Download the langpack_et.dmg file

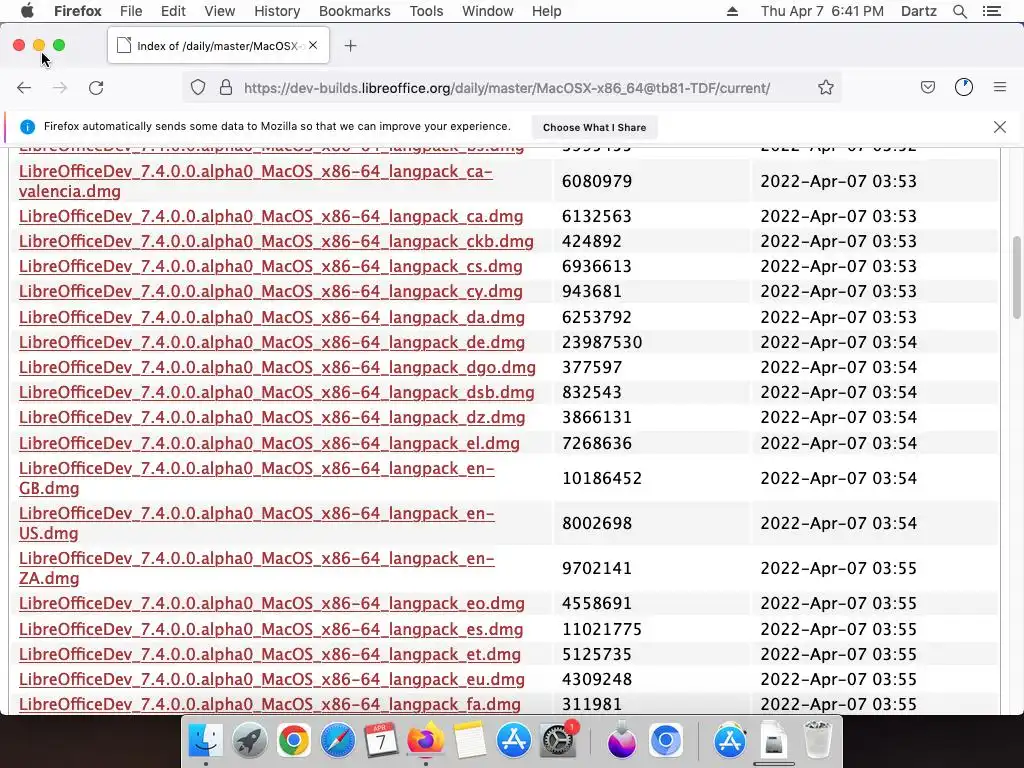tap(270, 654)
